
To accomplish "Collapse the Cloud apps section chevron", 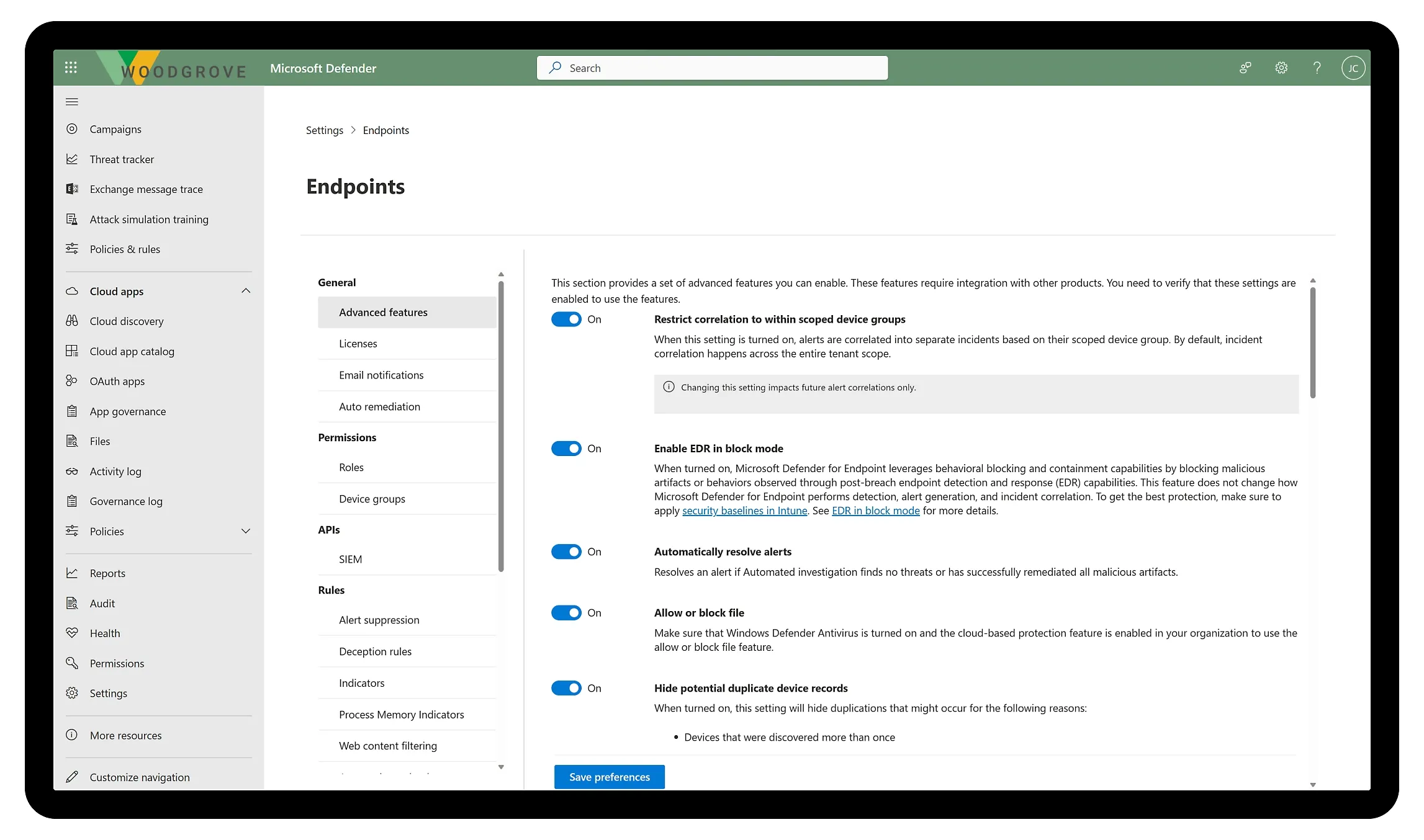I will [x=246, y=291].
